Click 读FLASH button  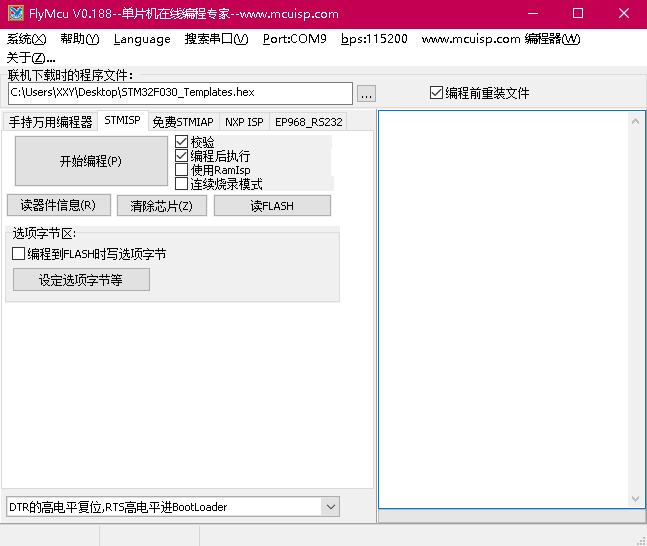(x=272, y=206)
